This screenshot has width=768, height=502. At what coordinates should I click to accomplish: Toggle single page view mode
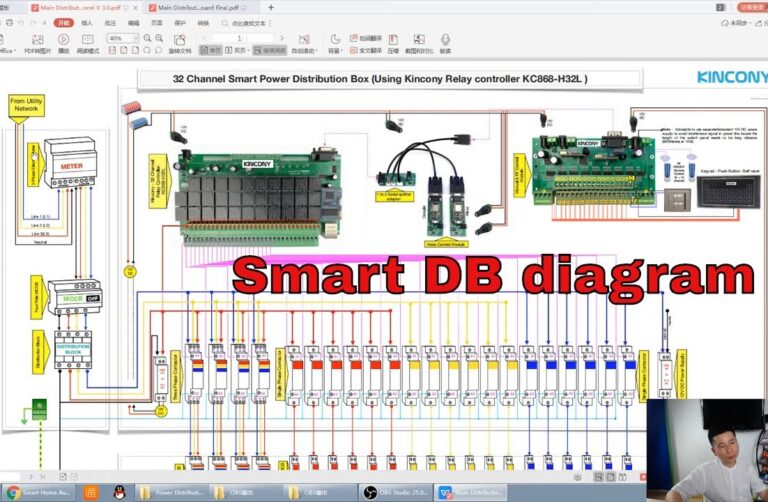coord(212,50)
